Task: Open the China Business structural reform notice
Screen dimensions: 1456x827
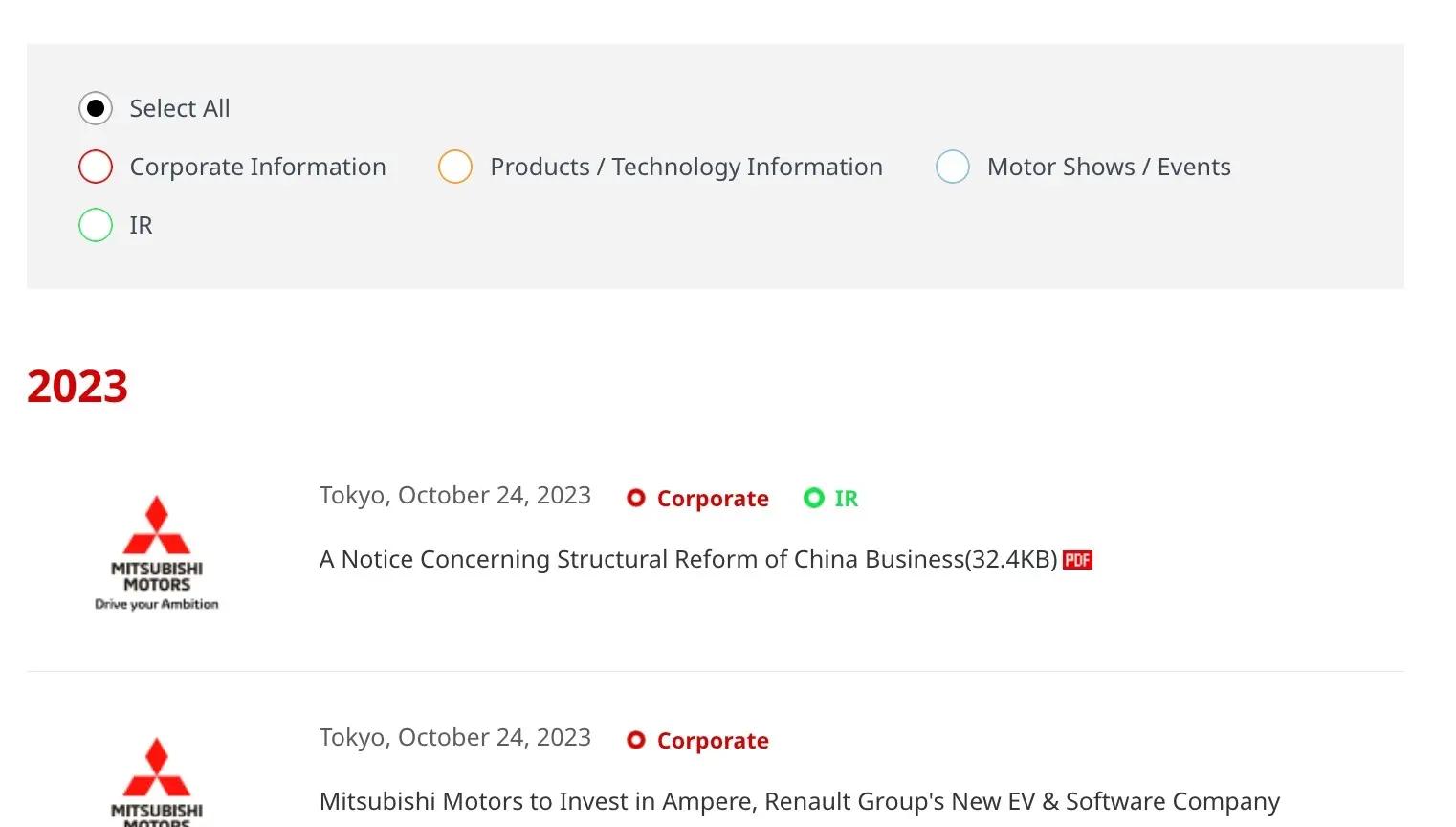Action: click(689, 559)
